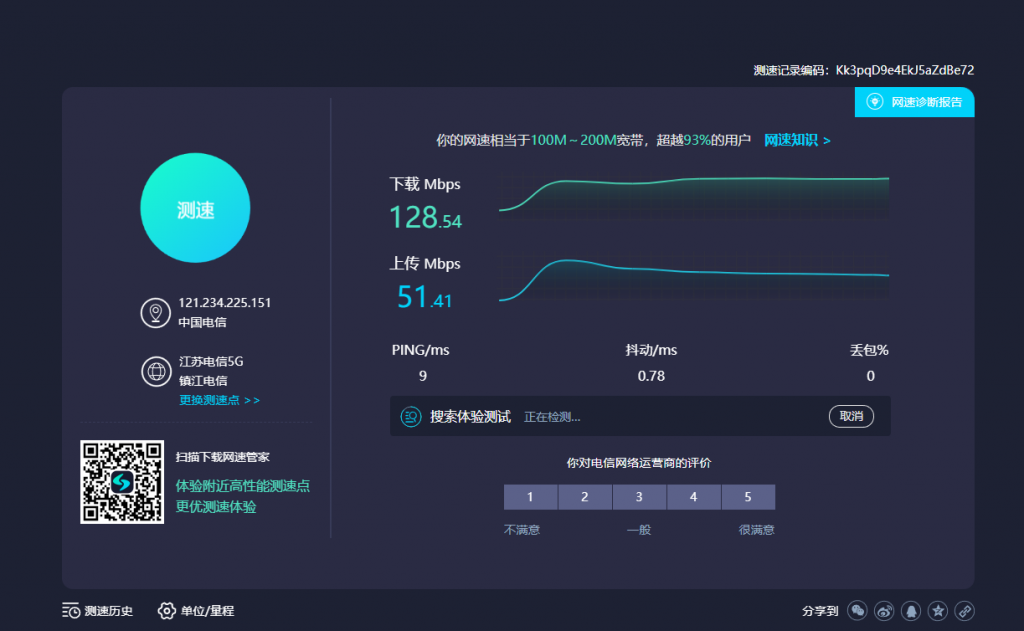1024x631 pixels.
Task: Open 单位/量程 unit settings gear
Action: point(196,610)
